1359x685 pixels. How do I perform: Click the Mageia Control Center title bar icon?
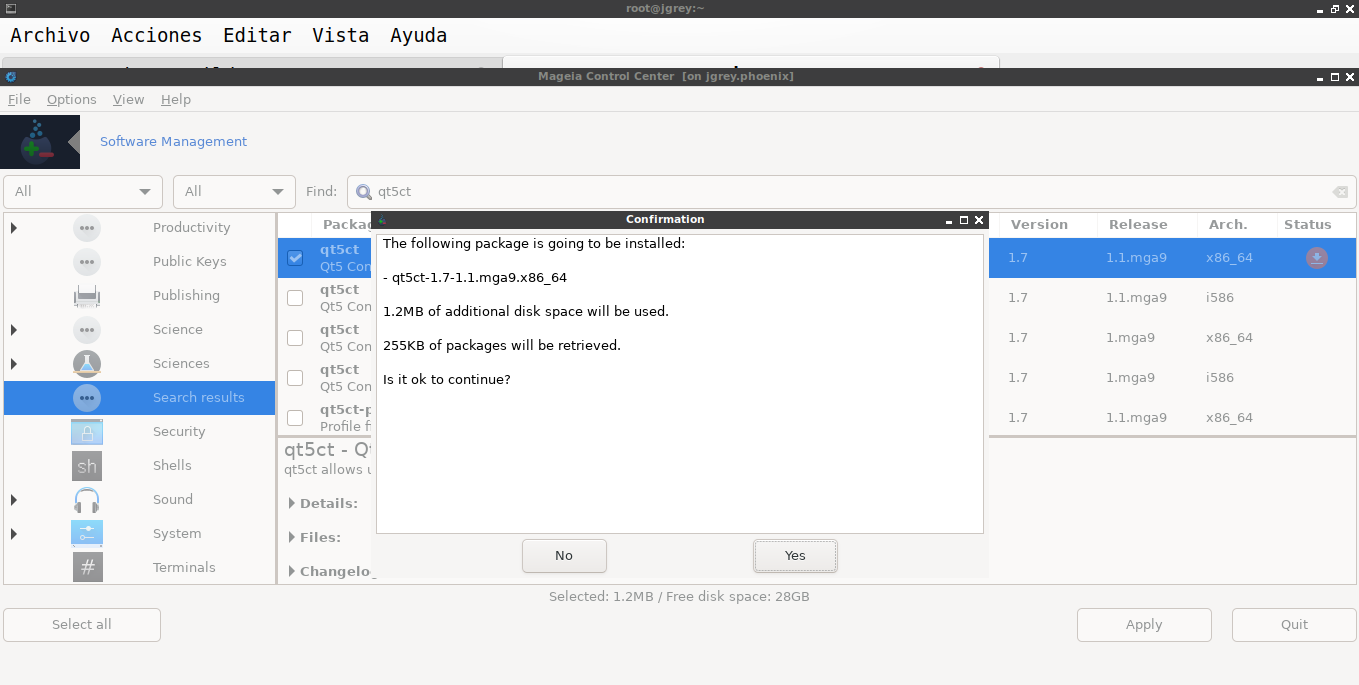(10, 77)
